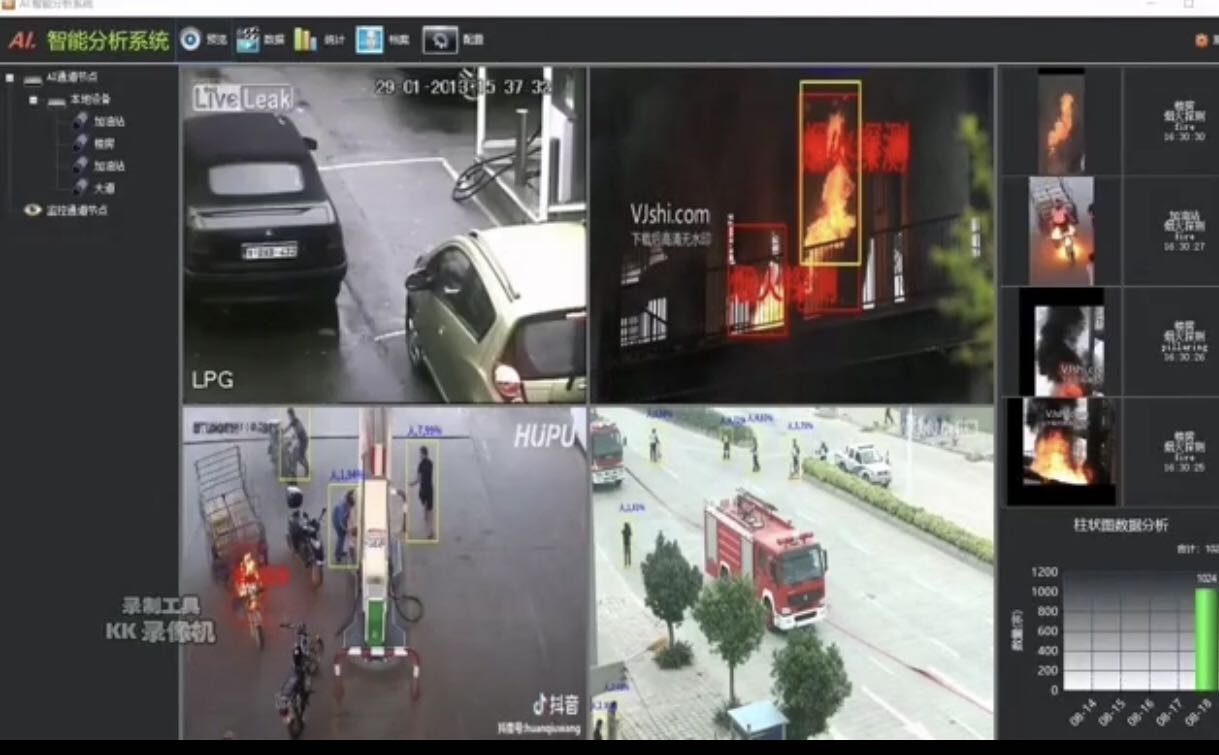The height and width of the screenshot is (755, 1219).
Task: Collapse the 本地设备 device group
Action: click(33, 100)
